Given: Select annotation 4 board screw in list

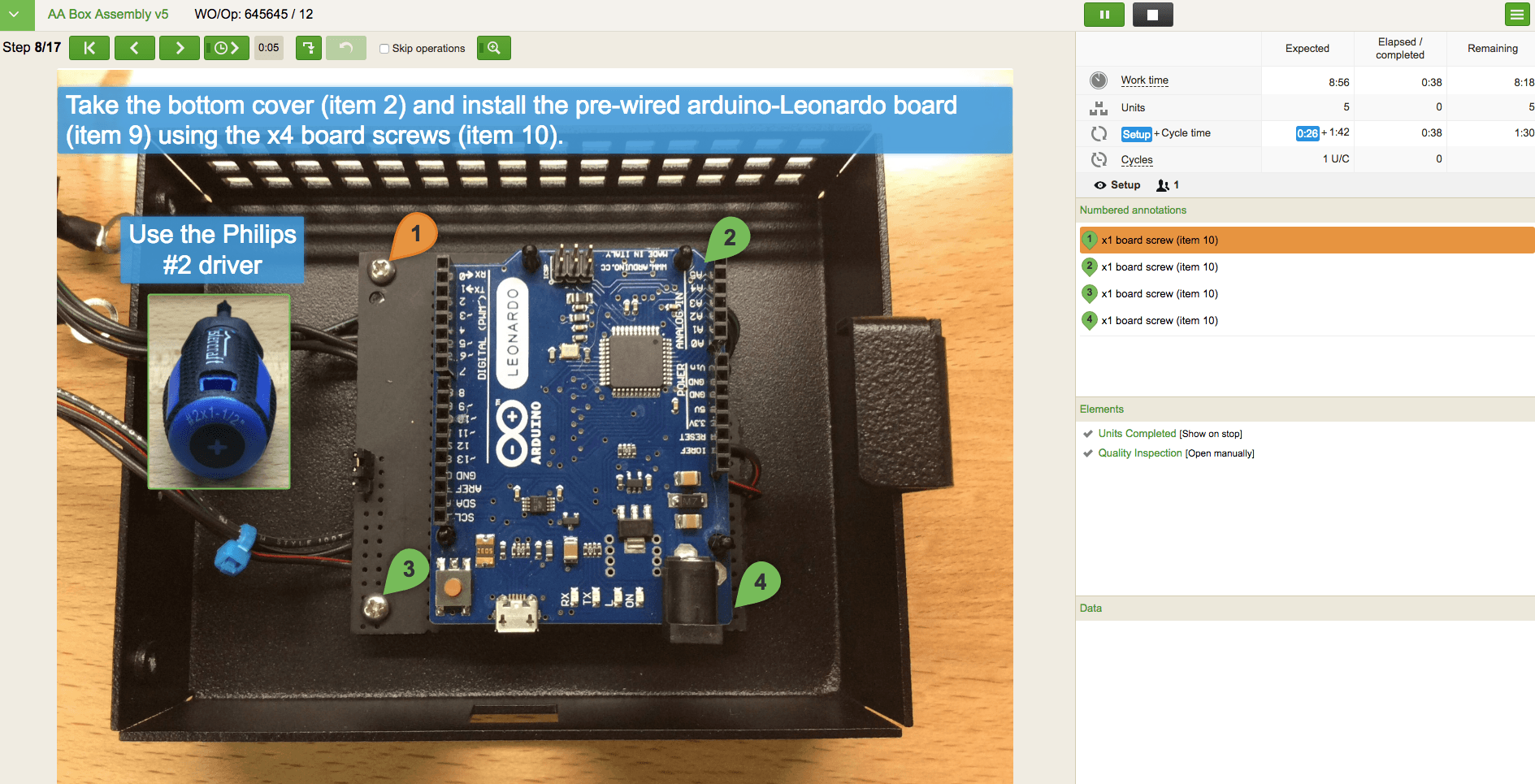Looking at the screenshot, I should point(1159,321).
